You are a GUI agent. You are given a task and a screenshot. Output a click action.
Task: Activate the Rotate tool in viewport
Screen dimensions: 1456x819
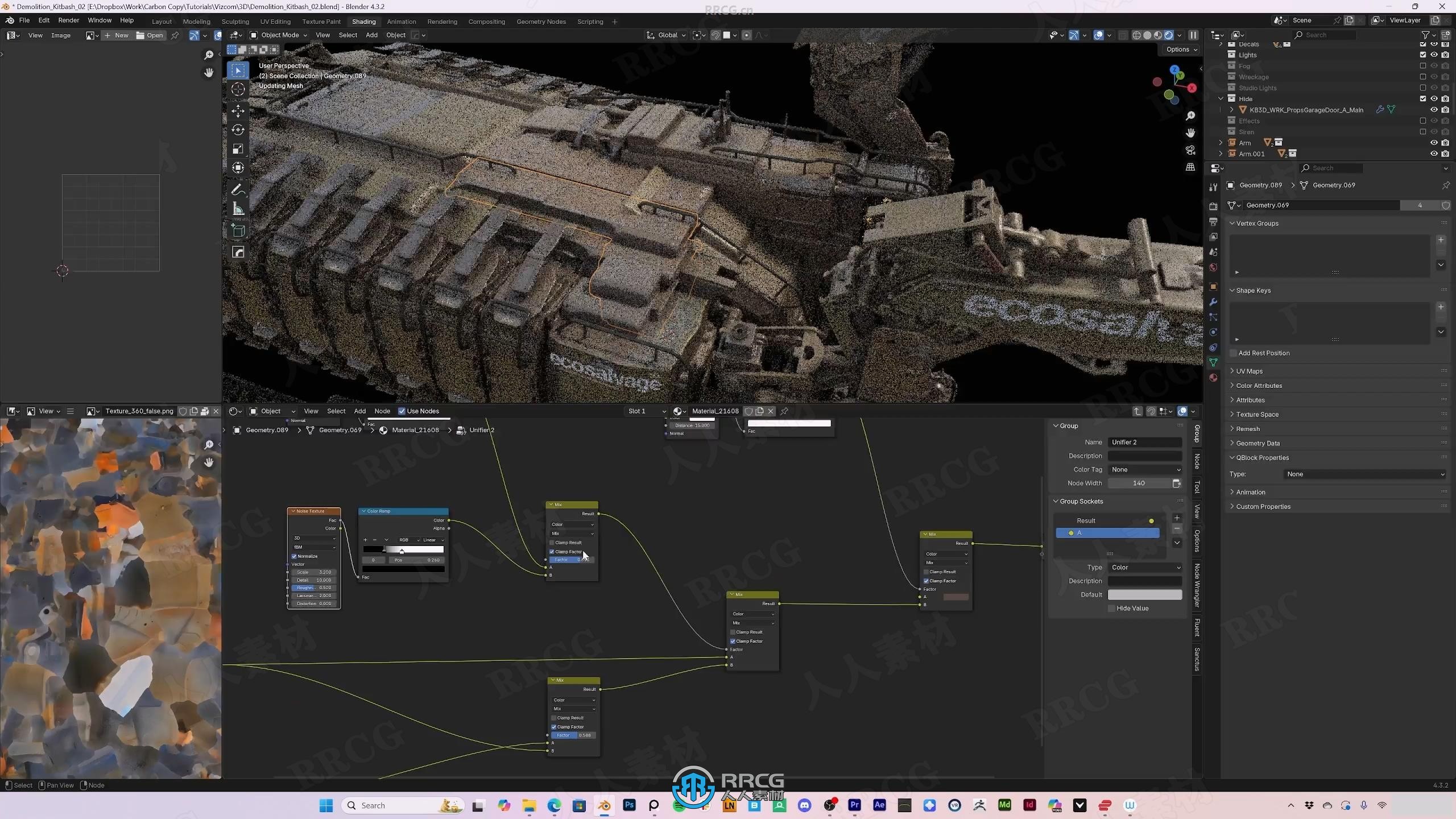[238, 130]
